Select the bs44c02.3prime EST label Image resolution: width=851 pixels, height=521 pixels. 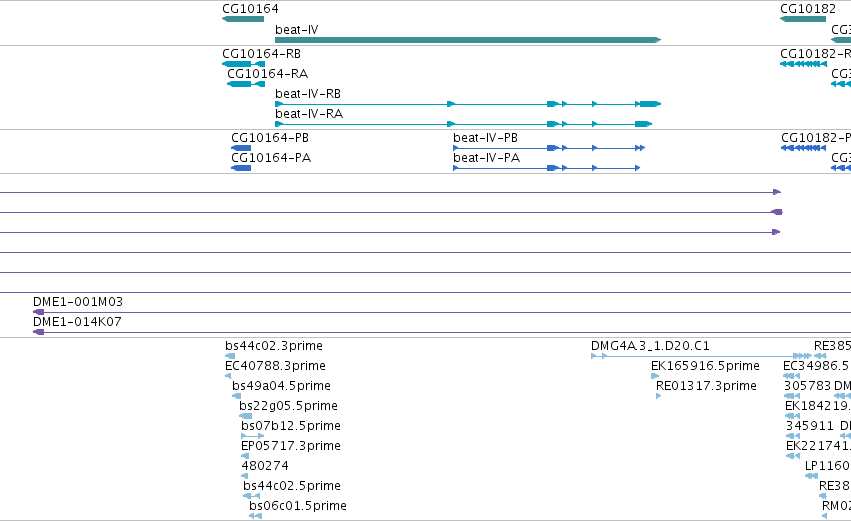click(274, 346)
